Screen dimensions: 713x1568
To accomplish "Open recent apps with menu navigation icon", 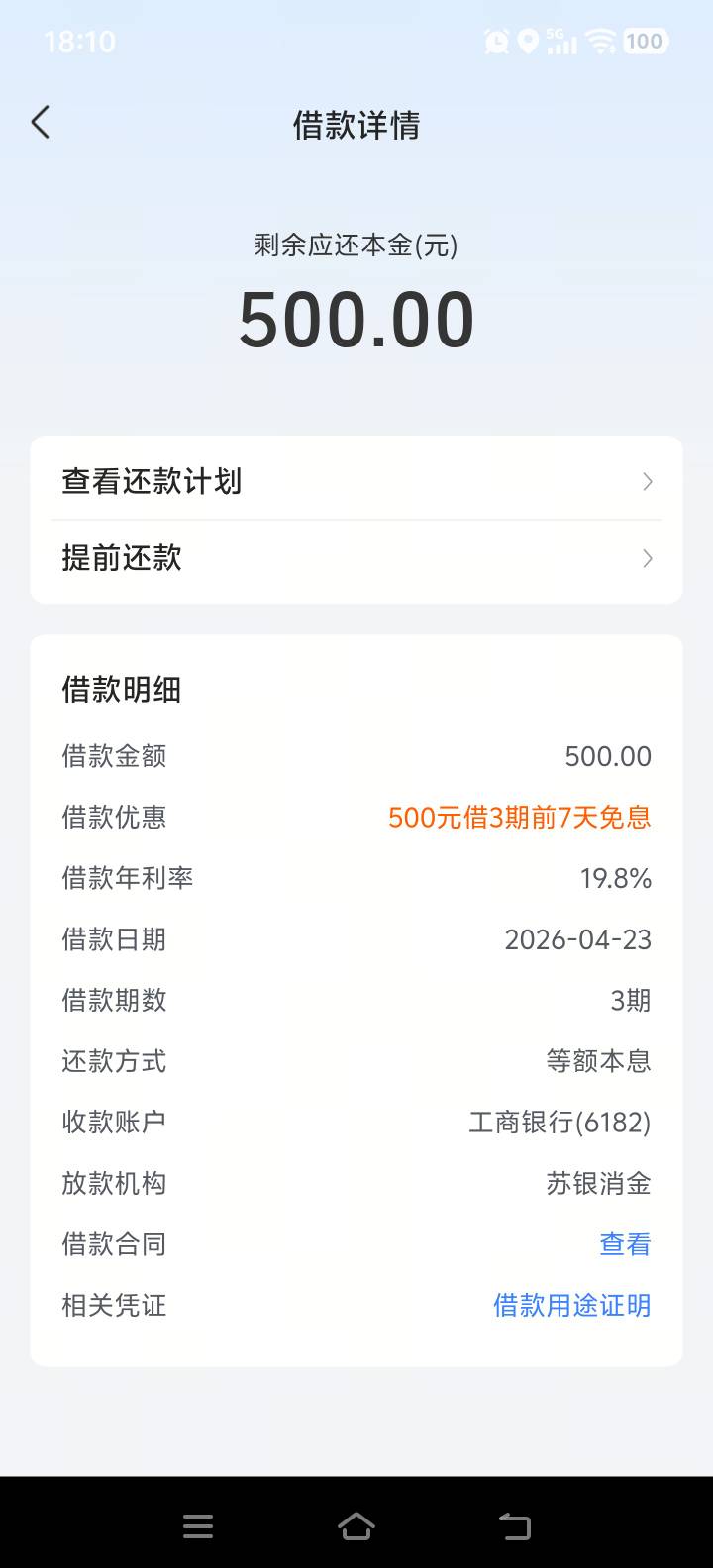I will click(198, 1526).
